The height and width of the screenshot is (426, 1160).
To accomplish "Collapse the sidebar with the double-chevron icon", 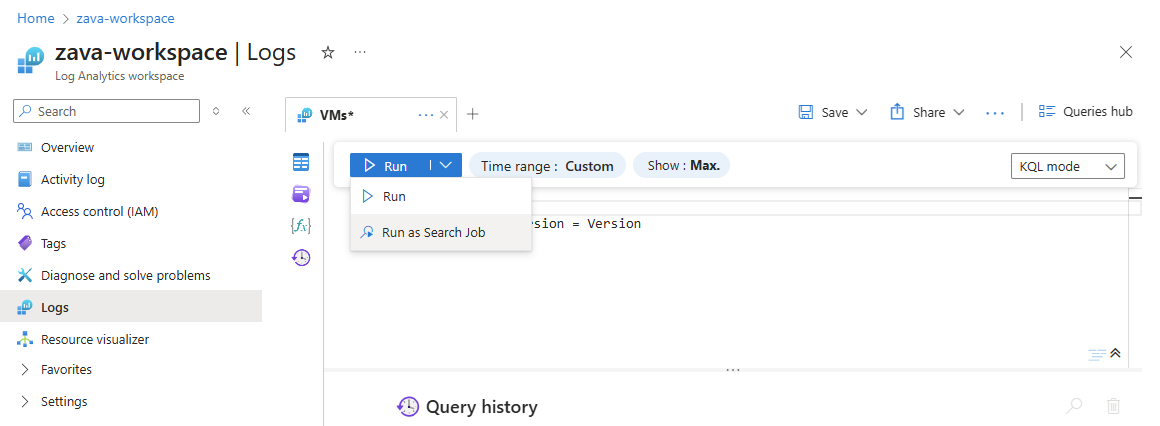I will 246,111.
